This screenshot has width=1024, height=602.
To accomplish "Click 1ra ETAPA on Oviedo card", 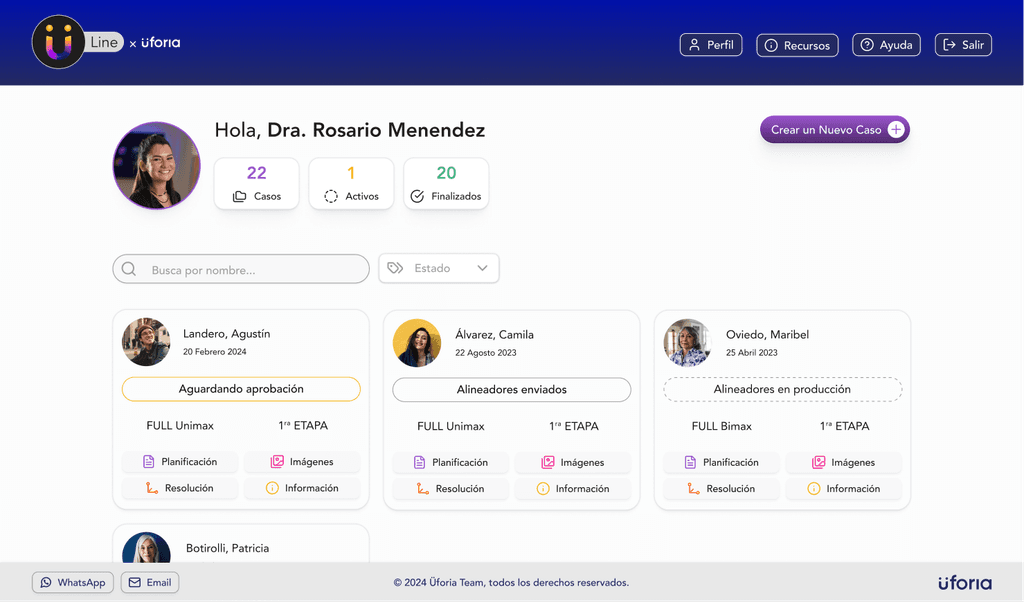I will click(x=844, y=426).
